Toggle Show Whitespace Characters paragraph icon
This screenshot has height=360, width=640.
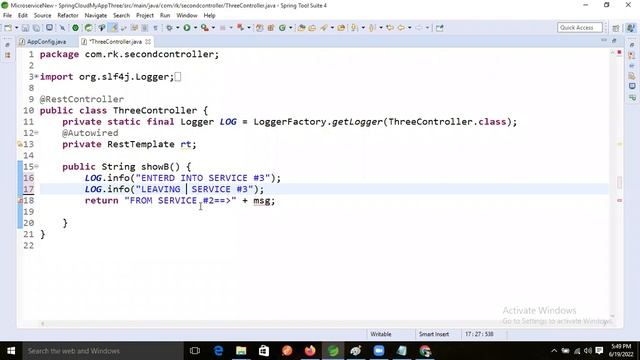coord(156,28)
